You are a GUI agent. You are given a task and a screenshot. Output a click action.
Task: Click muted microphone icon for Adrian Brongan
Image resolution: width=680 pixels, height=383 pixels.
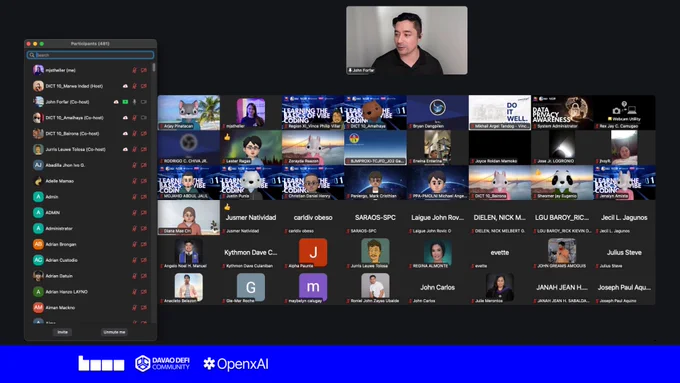(134, 244)
